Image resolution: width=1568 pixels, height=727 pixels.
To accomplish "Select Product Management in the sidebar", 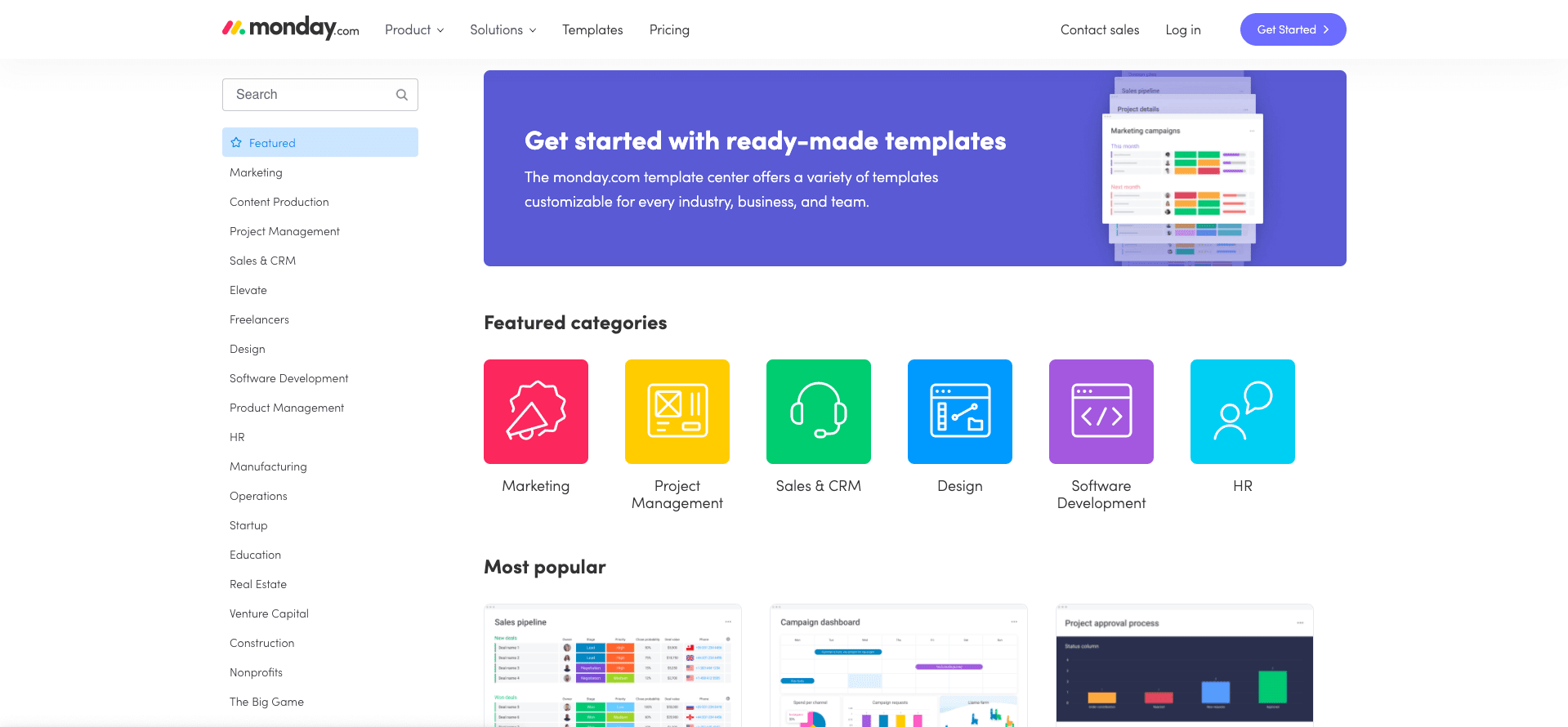I will [287, 408].
